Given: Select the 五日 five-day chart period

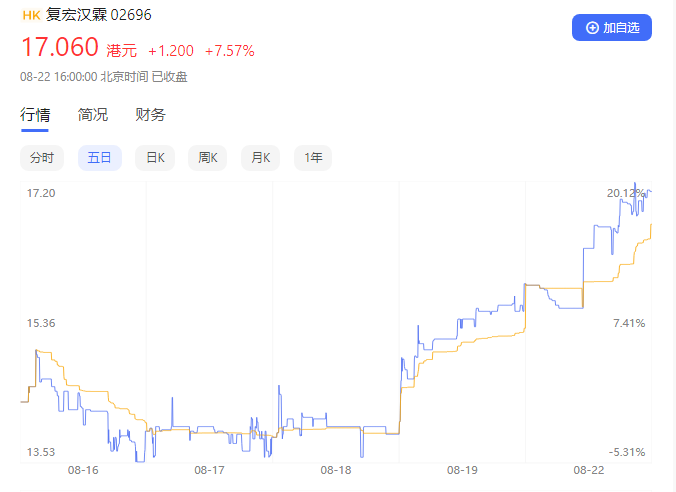Looking at the screenshot, I should tap(100, 158).
